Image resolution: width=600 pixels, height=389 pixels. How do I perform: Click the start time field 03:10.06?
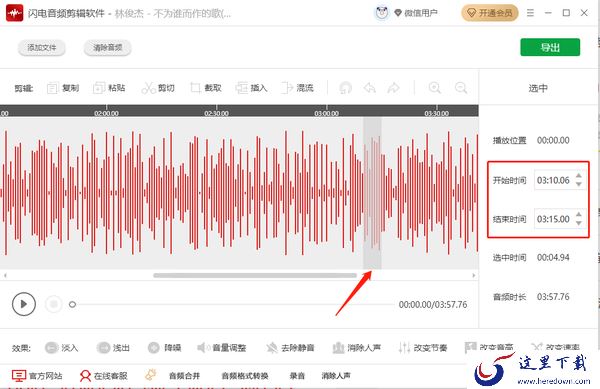coord(554,180)
